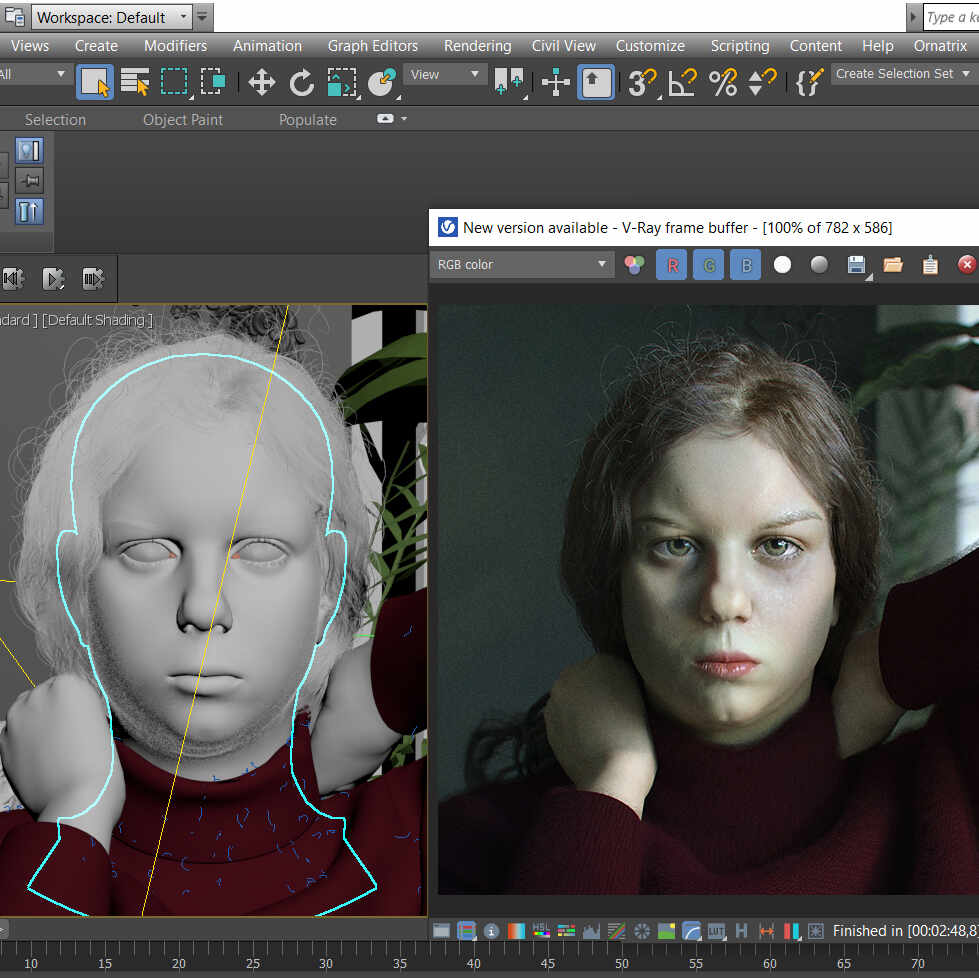The width and height of the screenshot is (979, 979).
Task: Open the Scripting menu
Action: coord(740,46)
